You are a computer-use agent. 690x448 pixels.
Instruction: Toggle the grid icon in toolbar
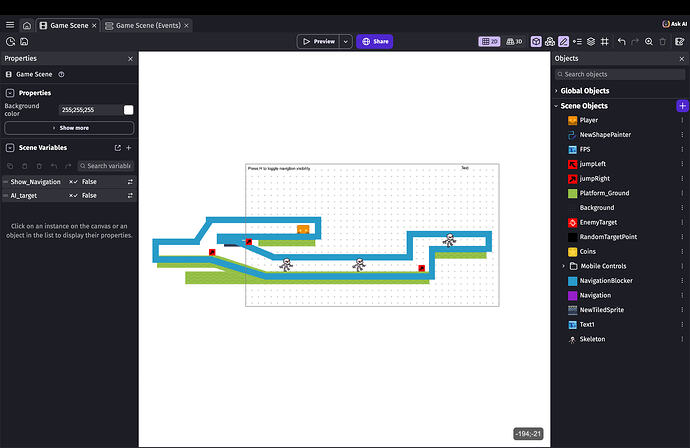point(605,41)
